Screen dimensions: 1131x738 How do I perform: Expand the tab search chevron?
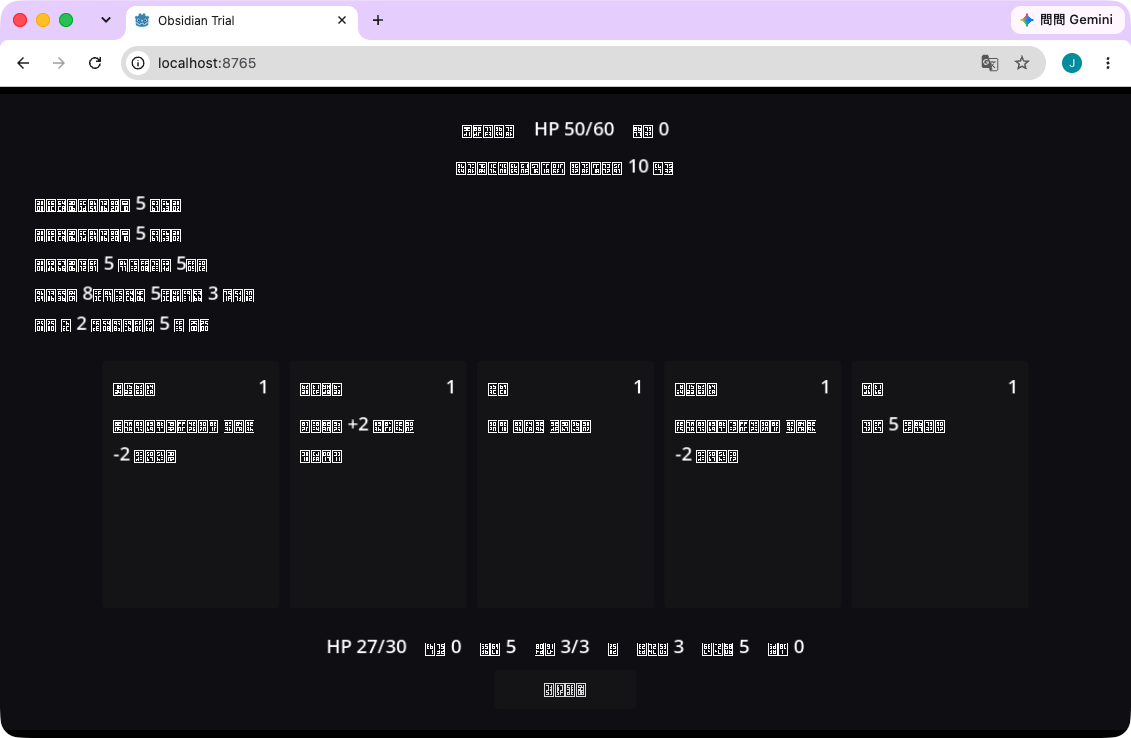(106, 20)
